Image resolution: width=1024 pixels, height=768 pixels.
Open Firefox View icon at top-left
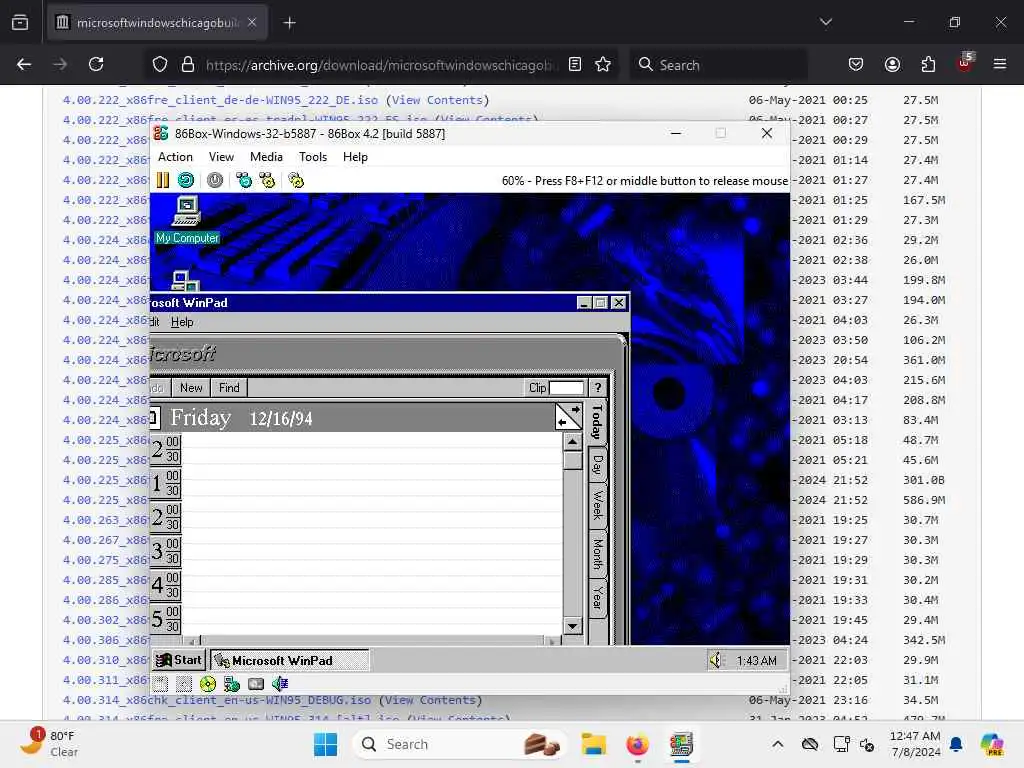pyautogui.click(x=20, y=22)
